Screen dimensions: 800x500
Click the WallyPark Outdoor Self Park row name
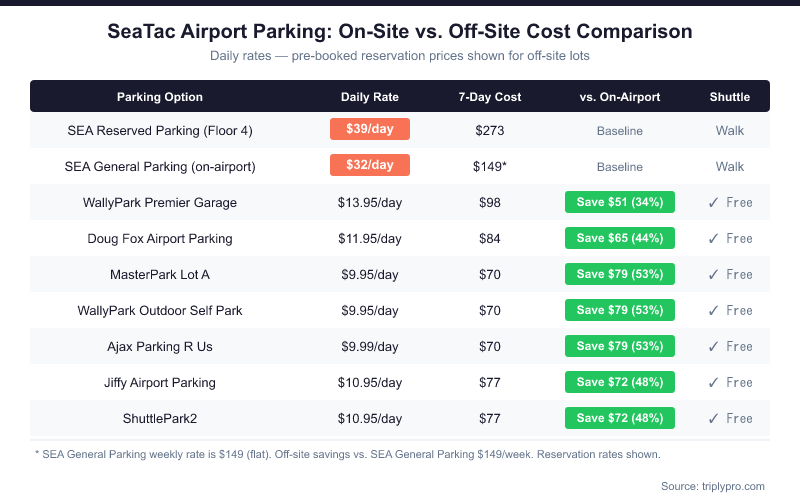click(x=160, y=311)
